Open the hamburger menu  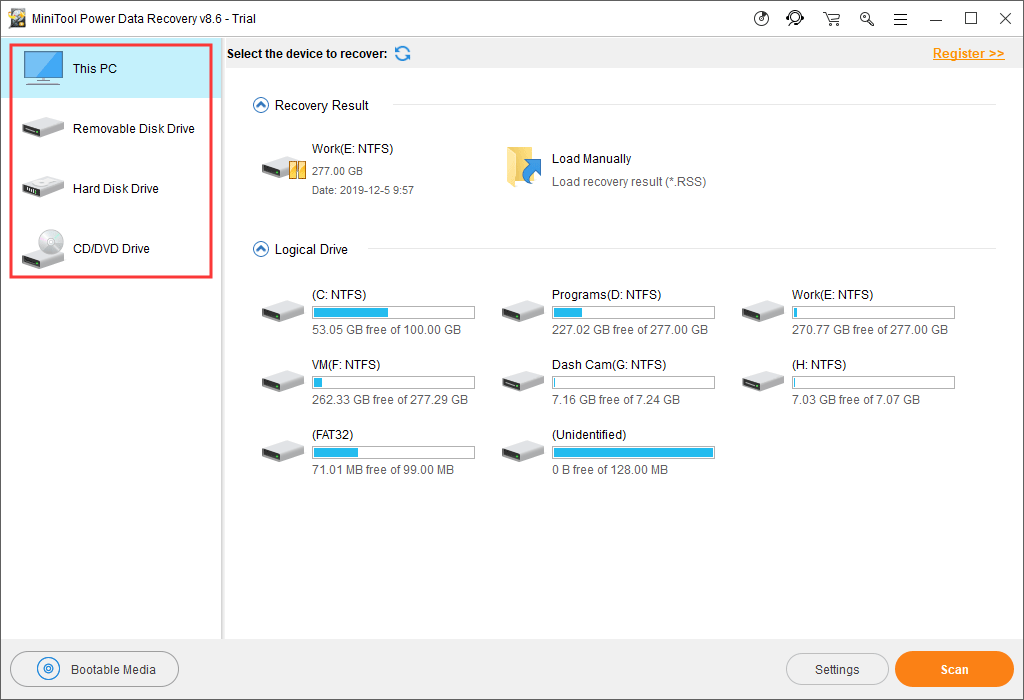(899, 18)
